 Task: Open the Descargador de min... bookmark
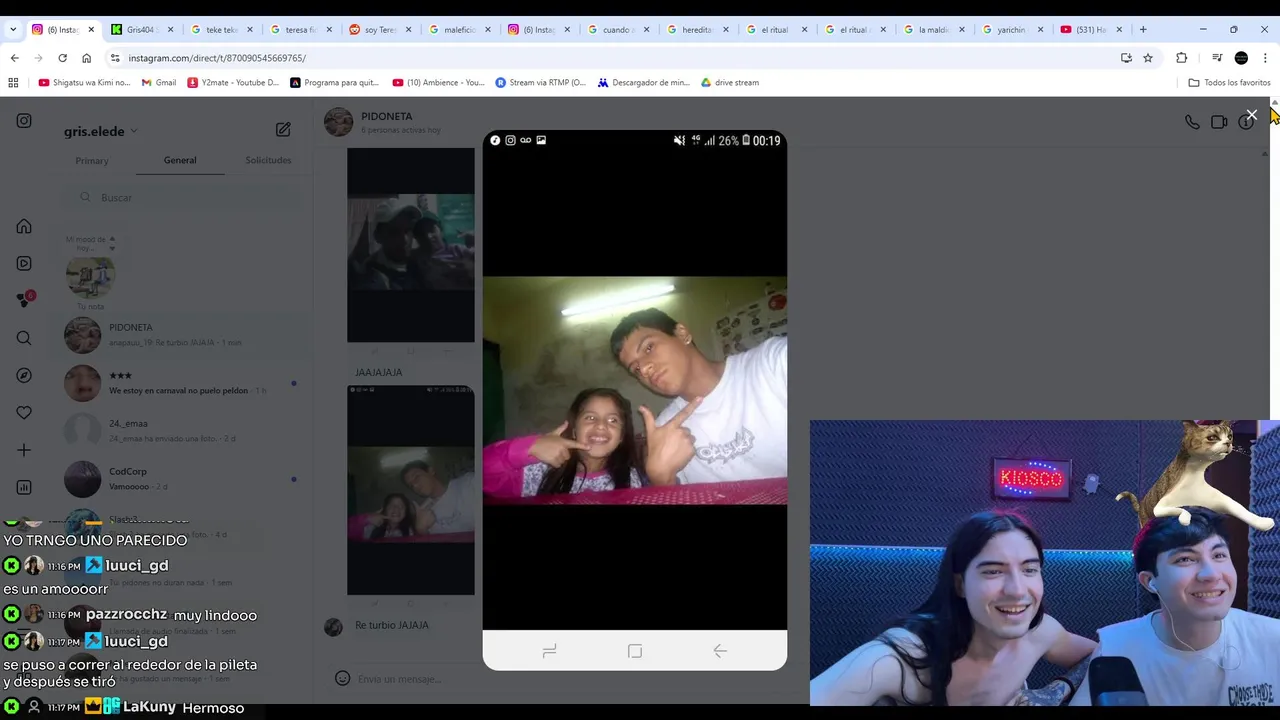(643, 83)
